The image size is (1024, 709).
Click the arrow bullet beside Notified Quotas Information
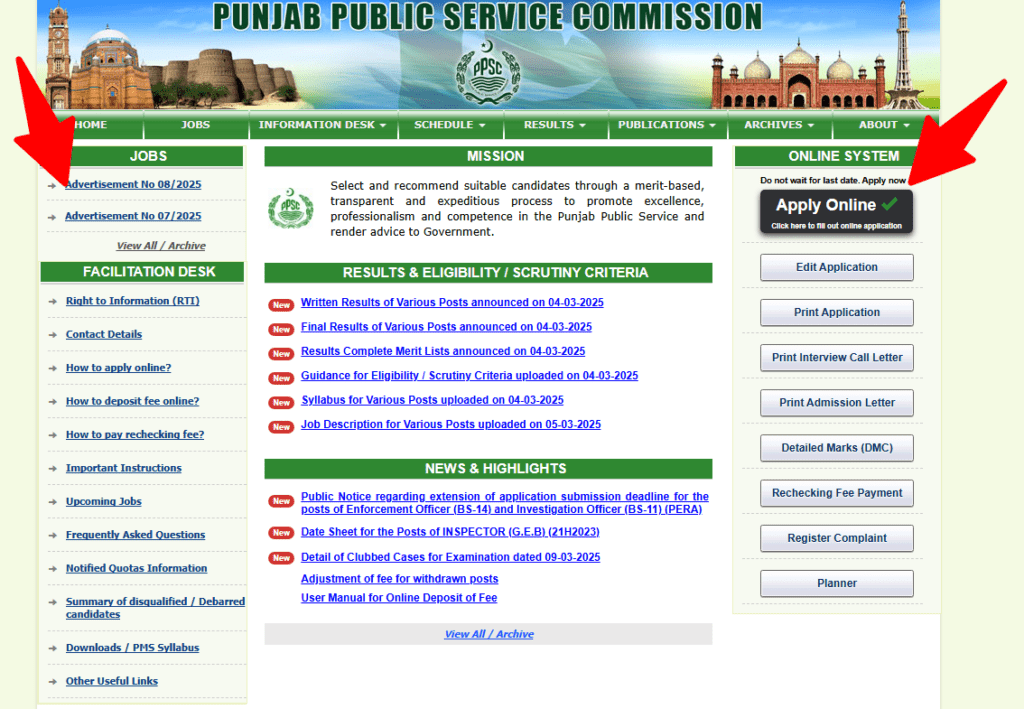coord(52,569)
